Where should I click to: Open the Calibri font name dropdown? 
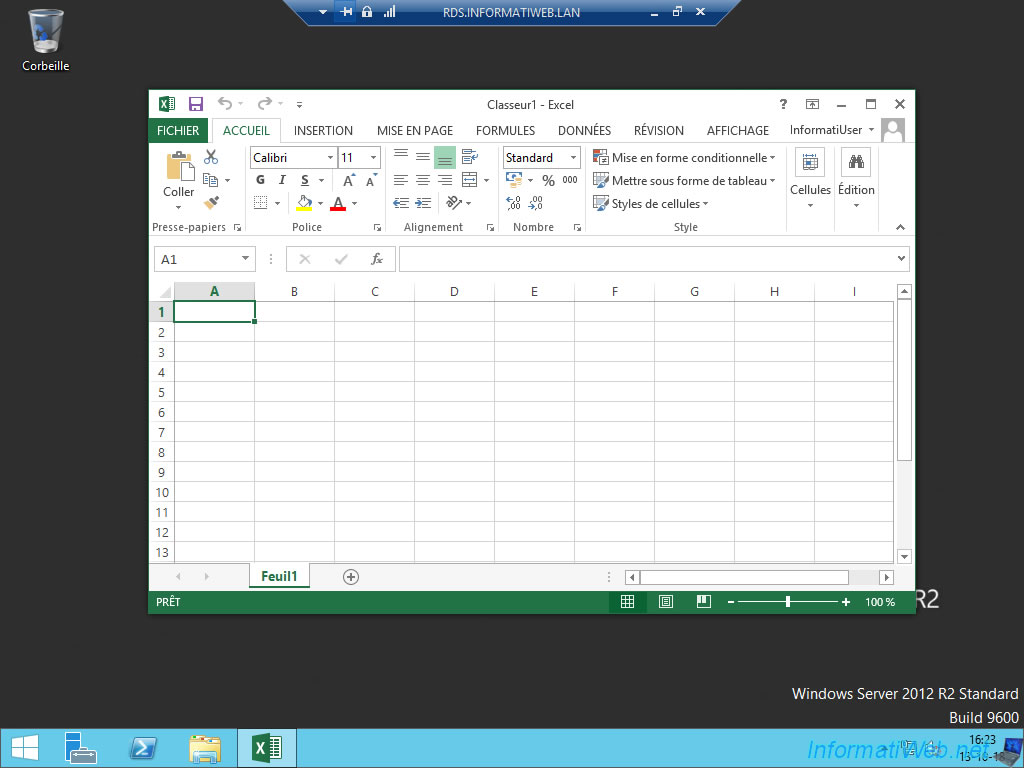(330, 157)
